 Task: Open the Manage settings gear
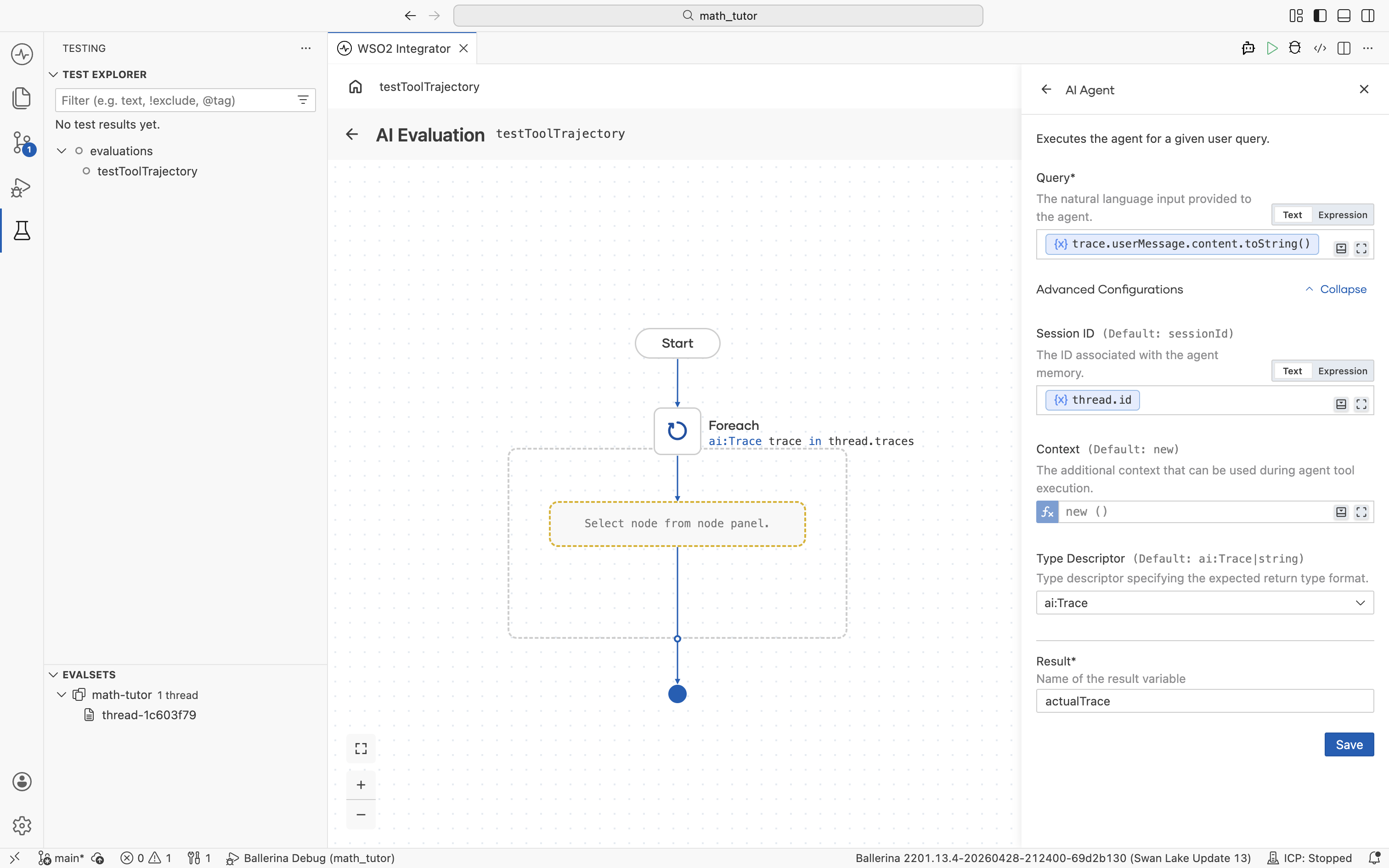pyautogui.click(x=22, y=825)
